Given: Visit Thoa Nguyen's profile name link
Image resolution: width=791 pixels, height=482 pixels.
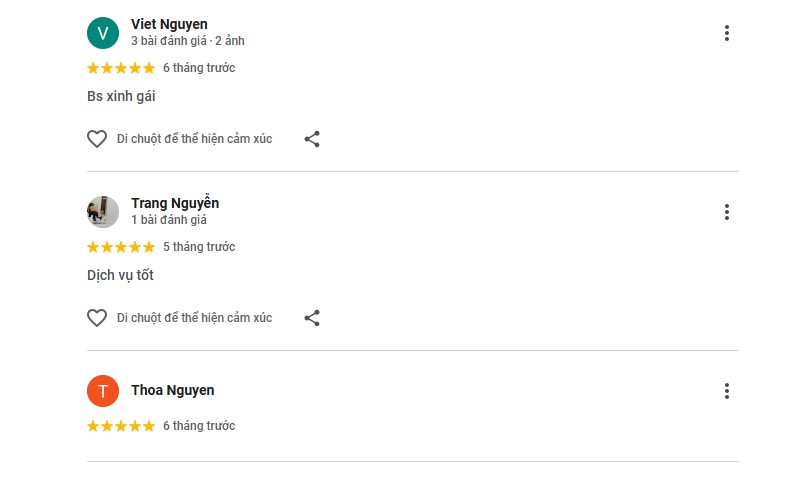Looking at the screenshot, I should pos(172,390).
